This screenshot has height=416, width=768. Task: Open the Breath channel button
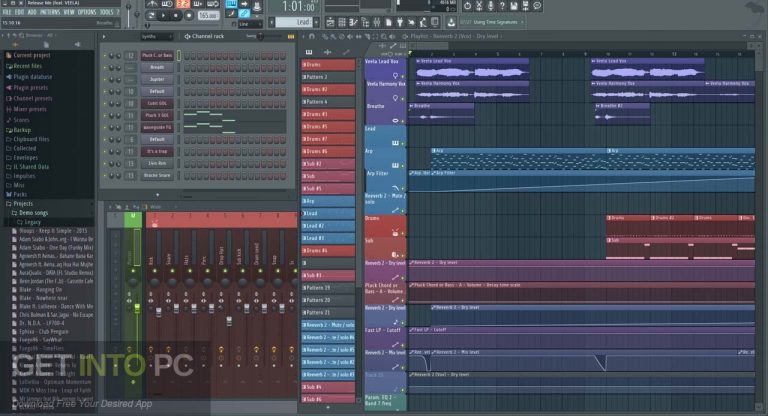[x=157, y=68]
